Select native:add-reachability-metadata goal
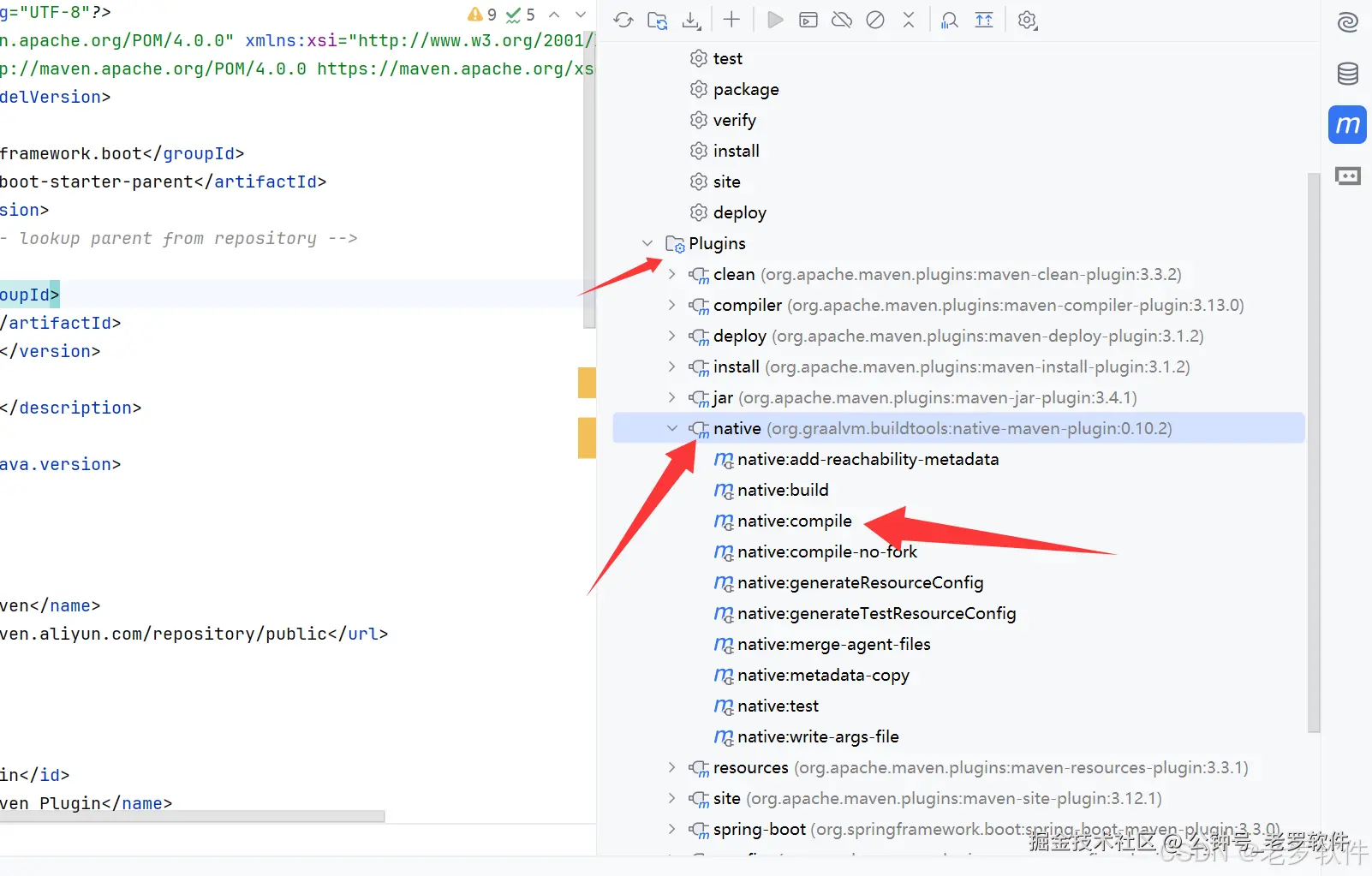Screen dimensions: 1372x876 click(x=856, y=459)
